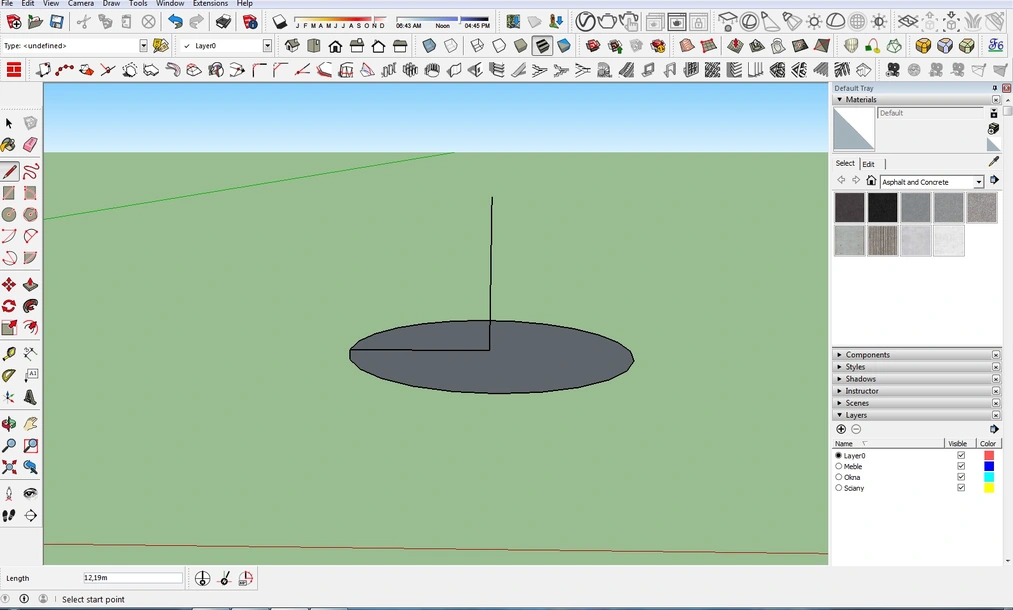Toggle visibility of the Meble layer
This screenshot has height=610, width=1013.
click(959, 466)
